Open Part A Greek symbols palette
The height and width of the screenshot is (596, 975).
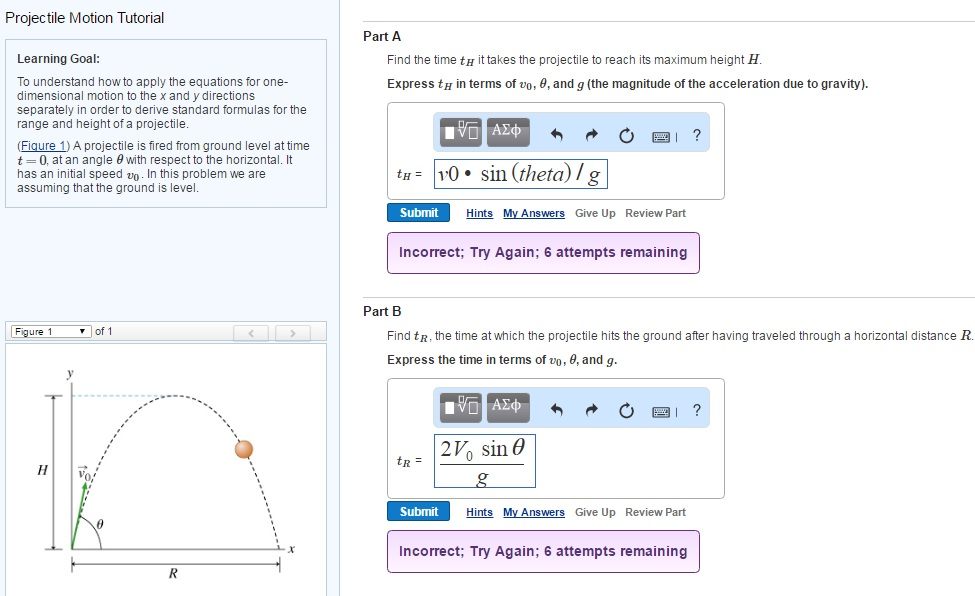tap(508, 133)
